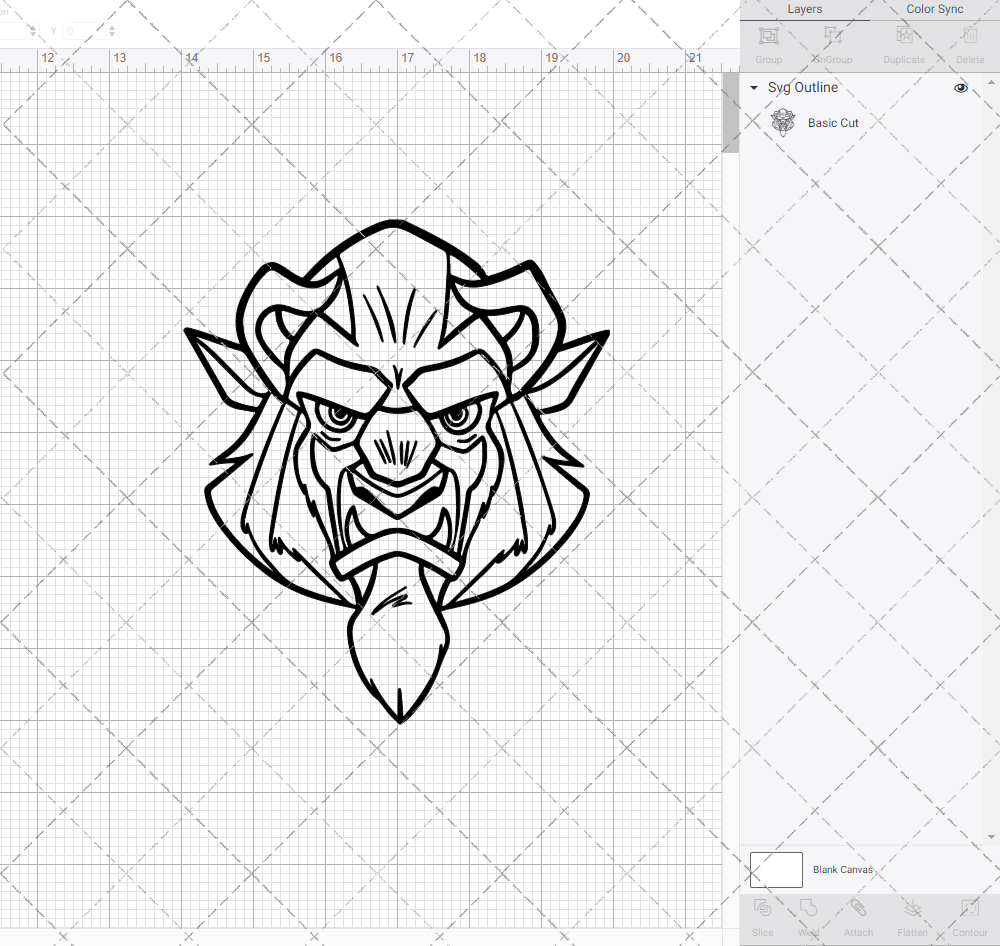This screenshot has width=1000, height=946.
Task: Increment the Y value with the up arrow
Action: point(112,26)
